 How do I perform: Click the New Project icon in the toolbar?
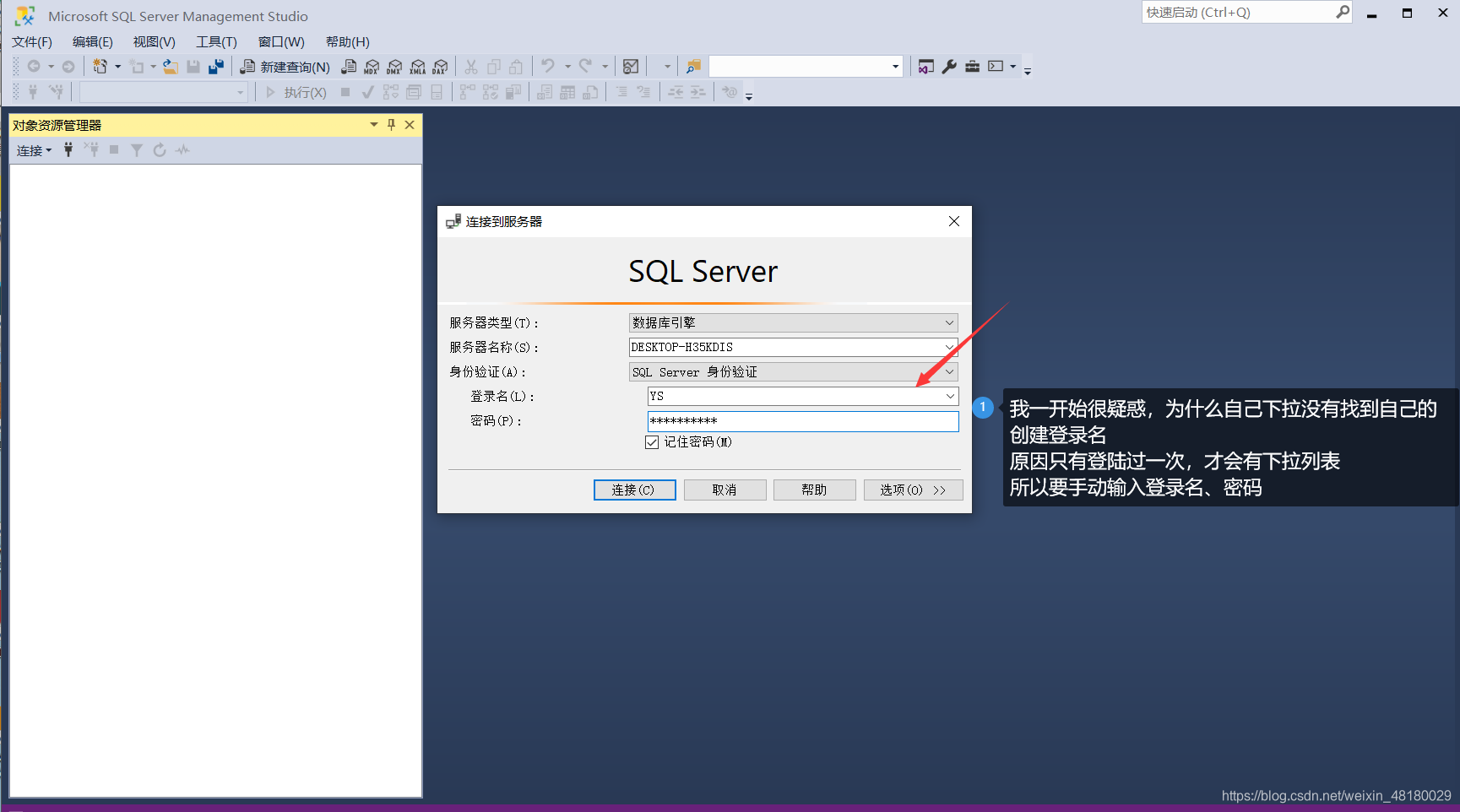point(100,66)
